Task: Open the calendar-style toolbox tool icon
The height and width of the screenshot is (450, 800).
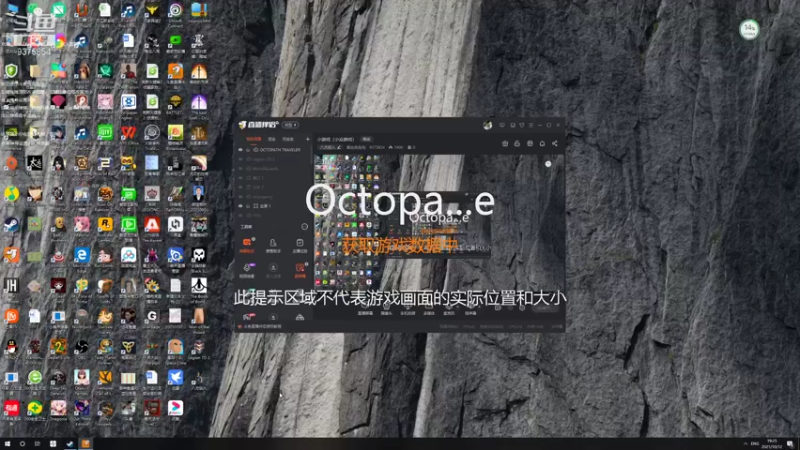Action: pyautogui.click(x=300, y=244)
